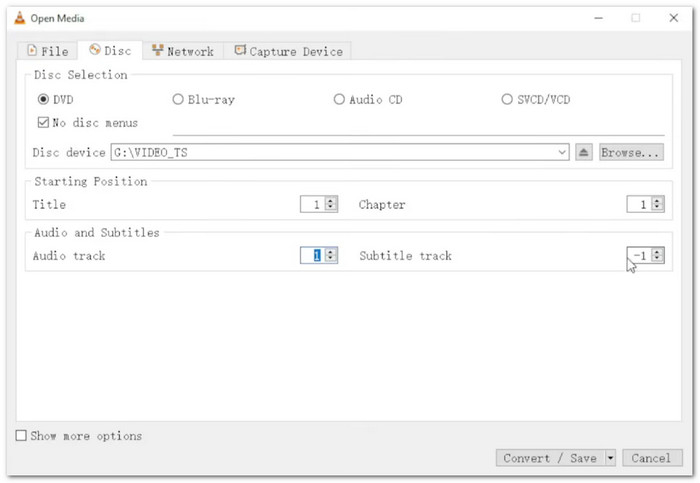Click the Audio track value field
Screen dimensions: 700x483
(x=319, y=255)
